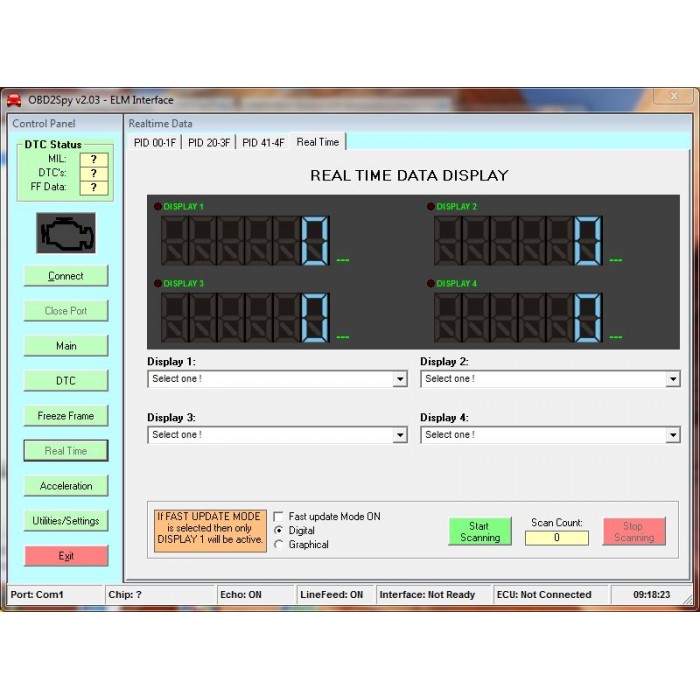Viewport: 700px width, 700px height.
Task: Open the Display 1 dropdown list
Action: coord(400,380)
